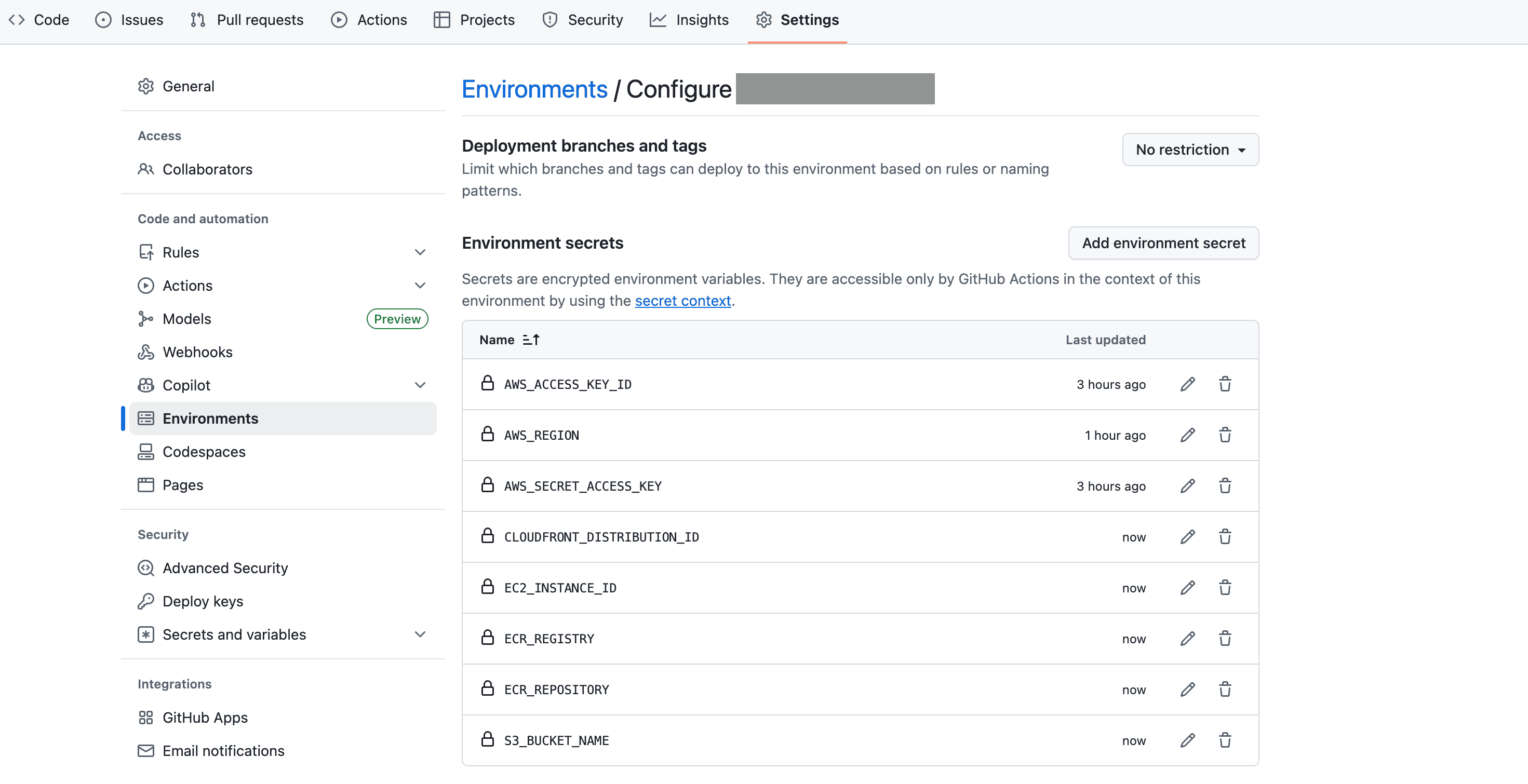Delete the AWS_REGION secret trash icon

tap(1224, 435)
